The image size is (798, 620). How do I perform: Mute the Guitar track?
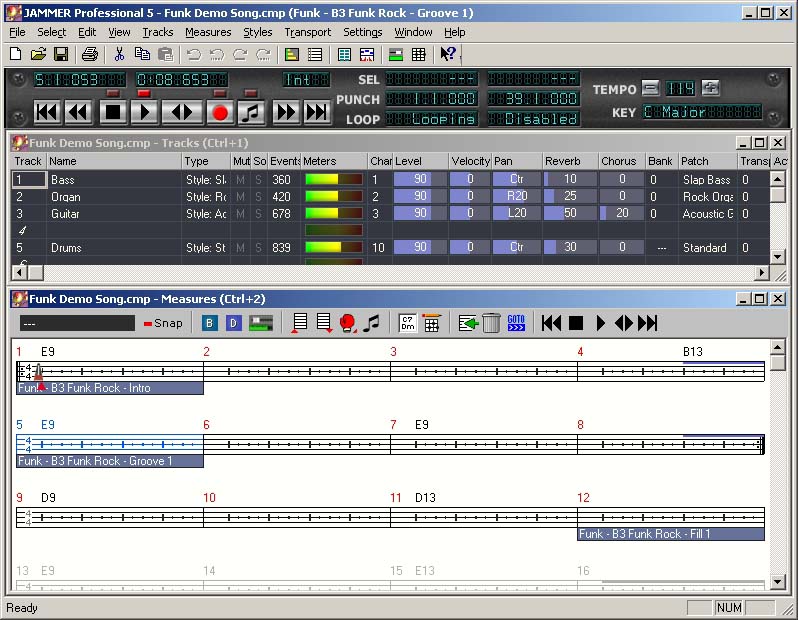click(x=241, y=214)
